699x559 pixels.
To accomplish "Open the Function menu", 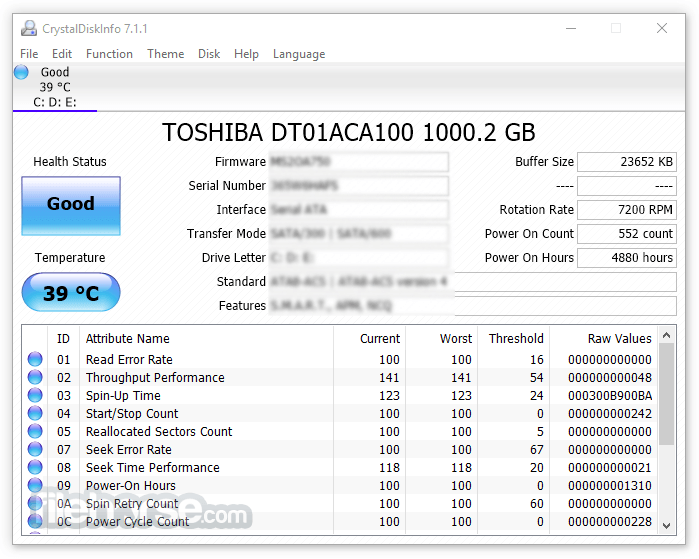I will pos(109,54).
